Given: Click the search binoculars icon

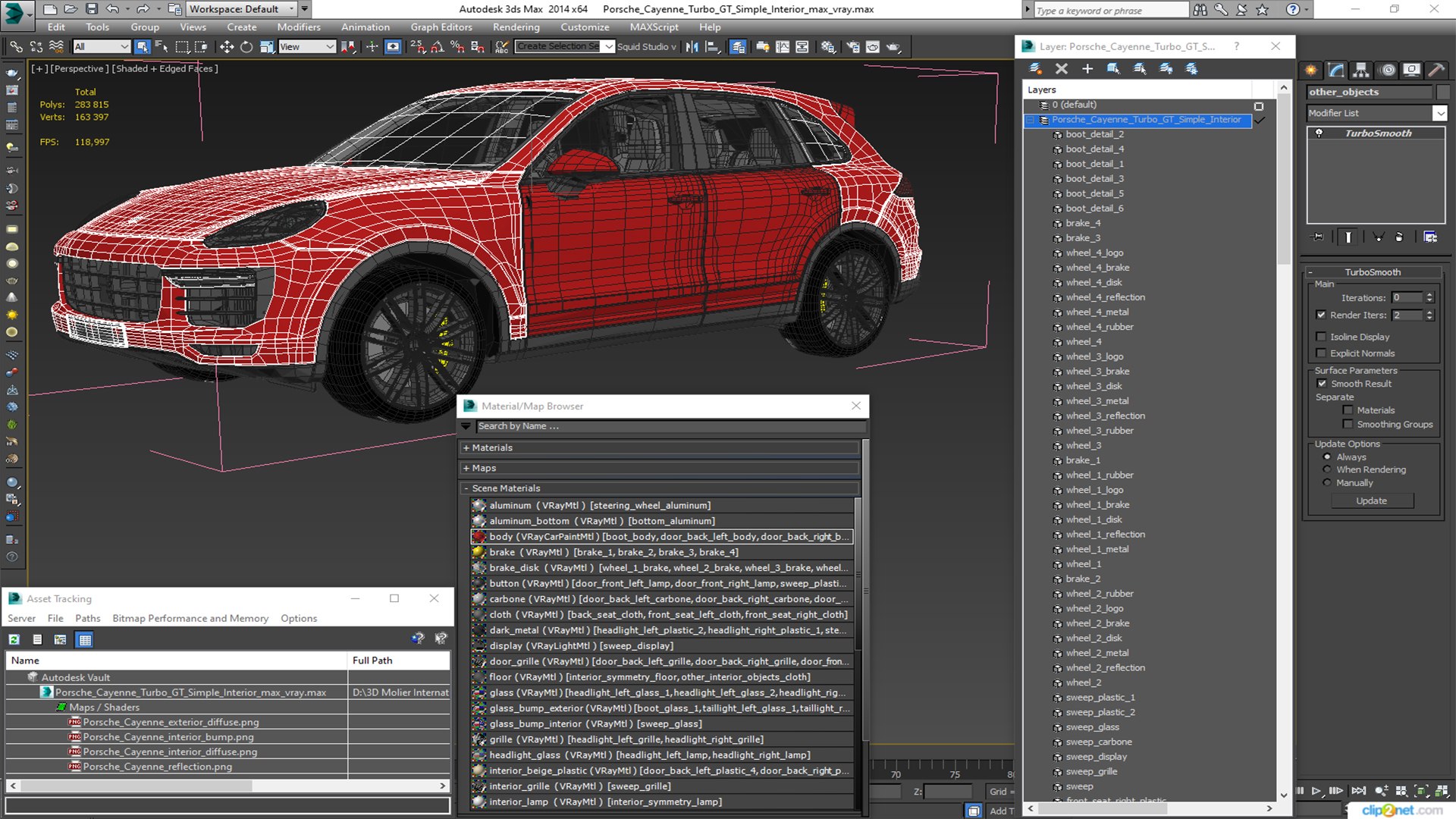Looking at the screenshot, I should (1200, 10).
